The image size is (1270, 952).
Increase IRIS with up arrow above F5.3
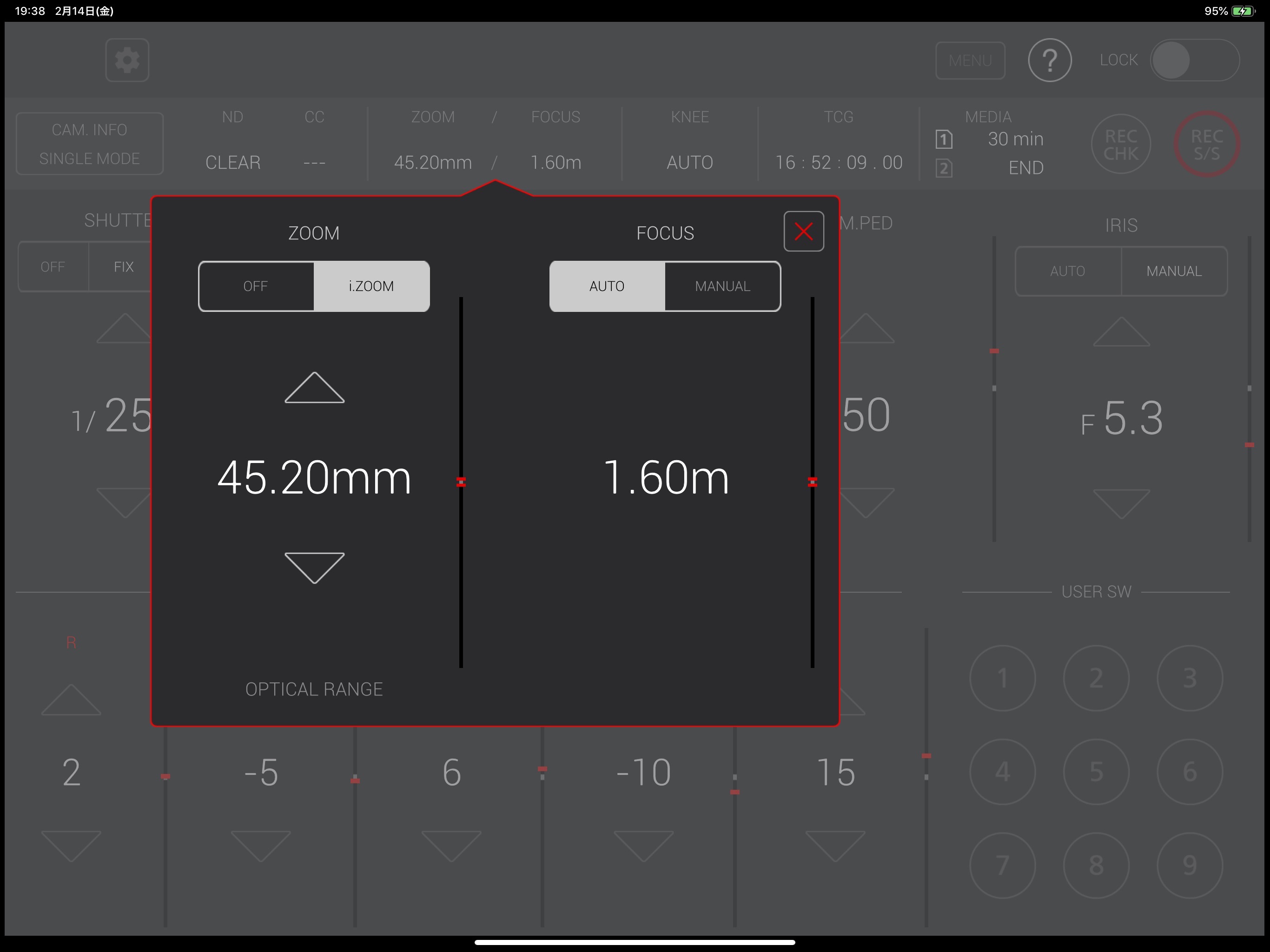pyautogui.click(x=1121, y=331)
